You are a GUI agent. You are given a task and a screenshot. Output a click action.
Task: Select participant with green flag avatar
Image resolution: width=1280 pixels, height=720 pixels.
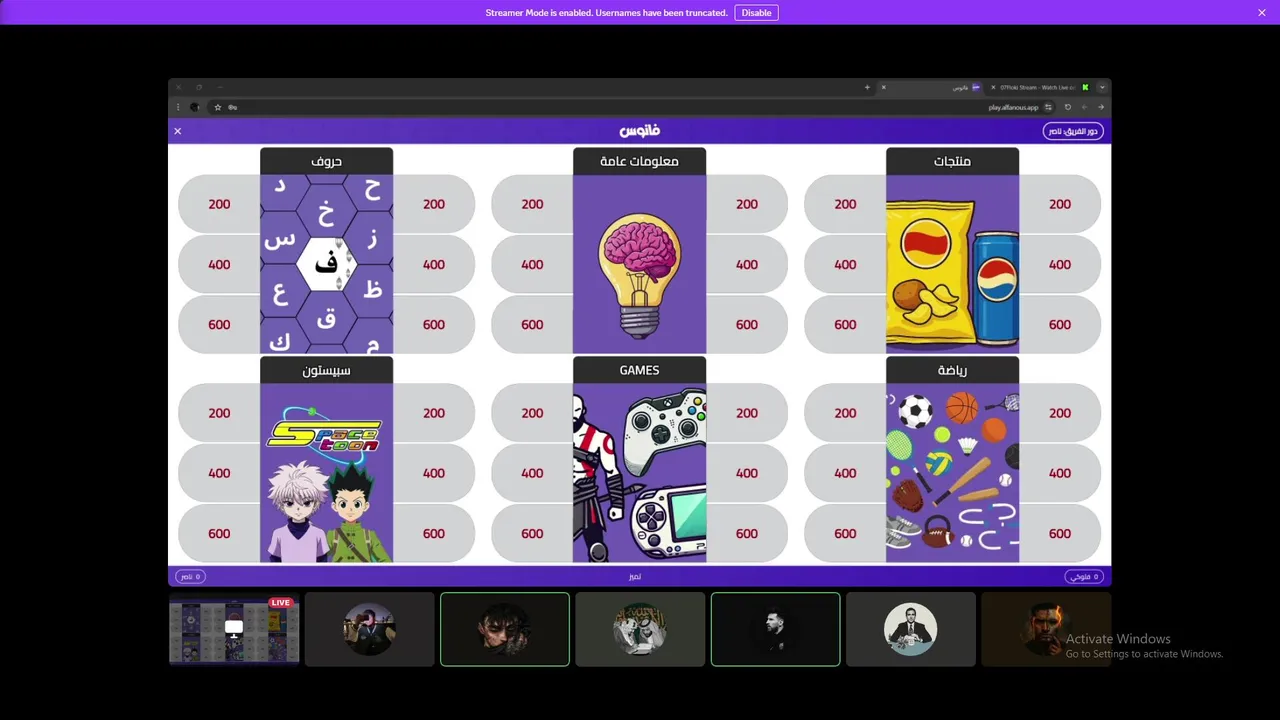pos(640,629)
